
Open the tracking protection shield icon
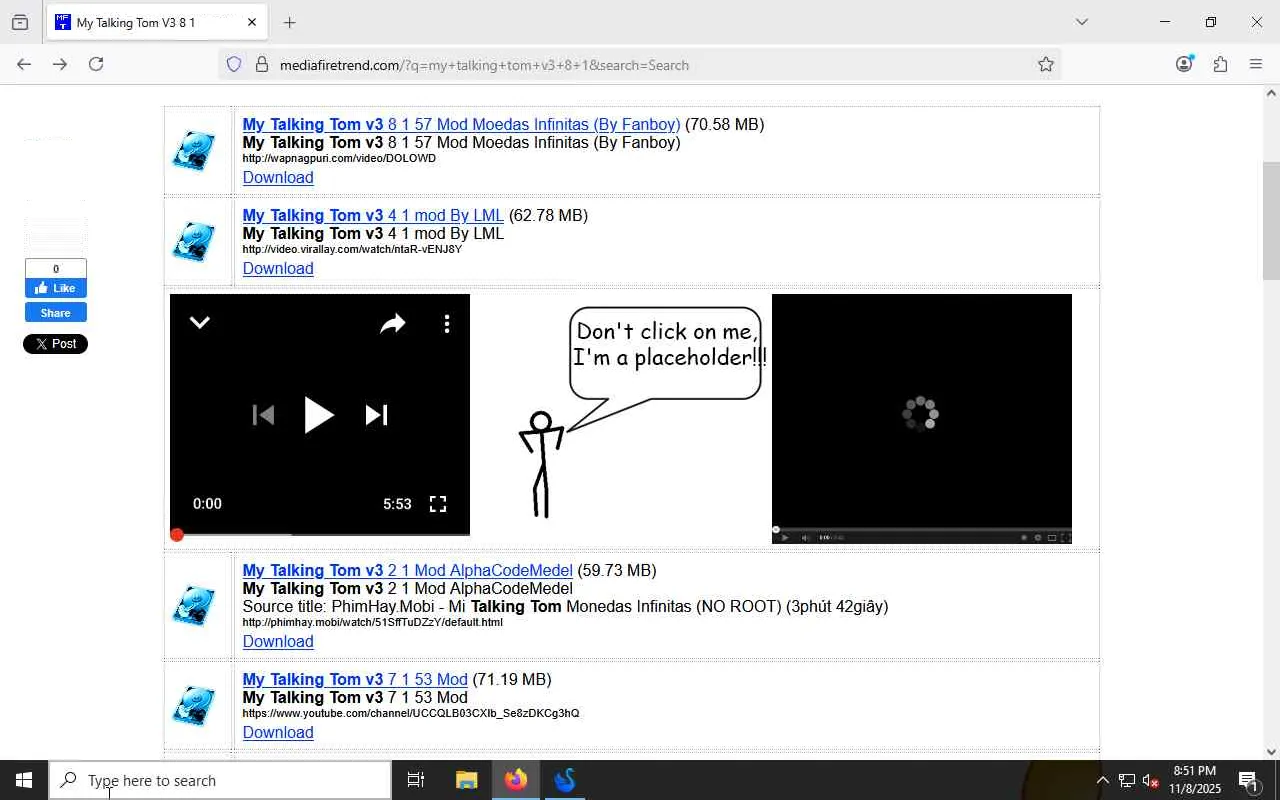click(x=234, y=65)
